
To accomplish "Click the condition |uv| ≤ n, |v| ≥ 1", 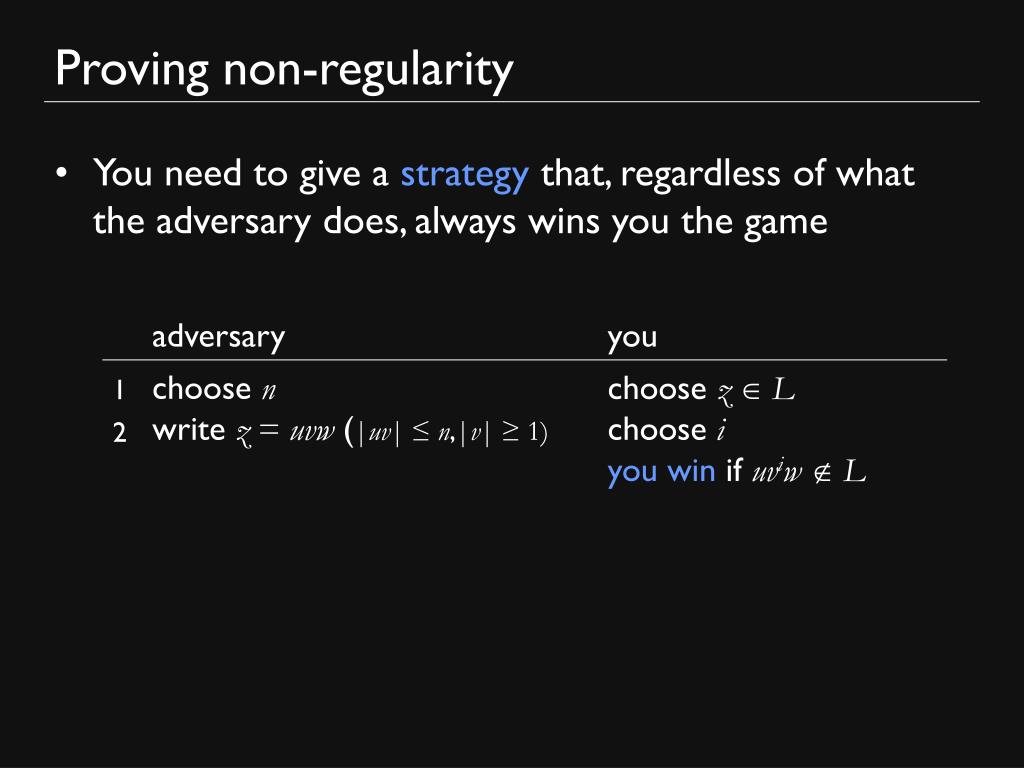I will (446, 432).
